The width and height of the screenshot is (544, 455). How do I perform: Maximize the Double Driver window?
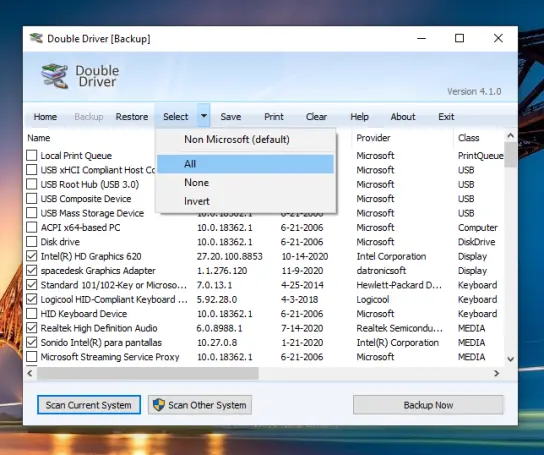point(459,38)
